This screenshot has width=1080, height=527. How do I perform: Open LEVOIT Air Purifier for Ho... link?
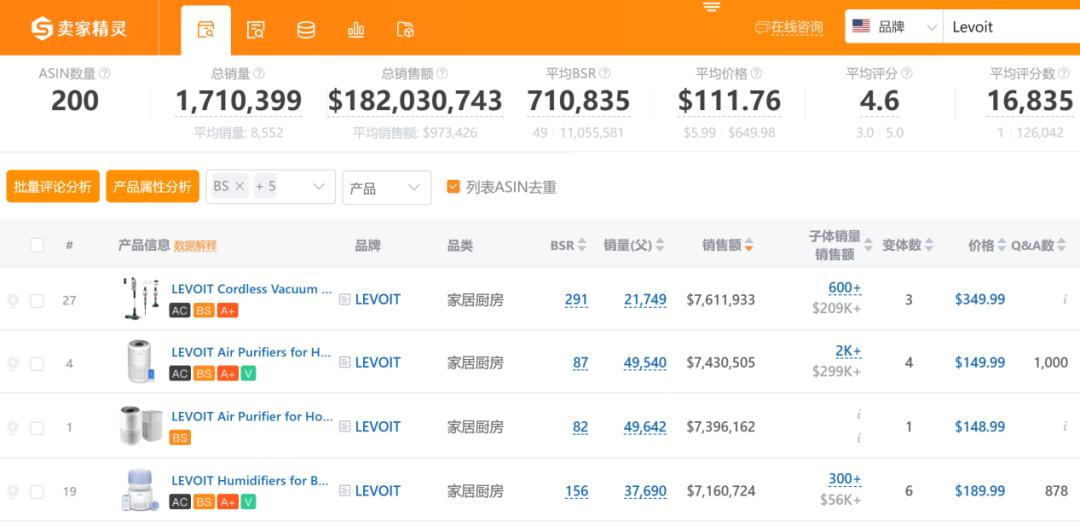click(x=252, y=416)
